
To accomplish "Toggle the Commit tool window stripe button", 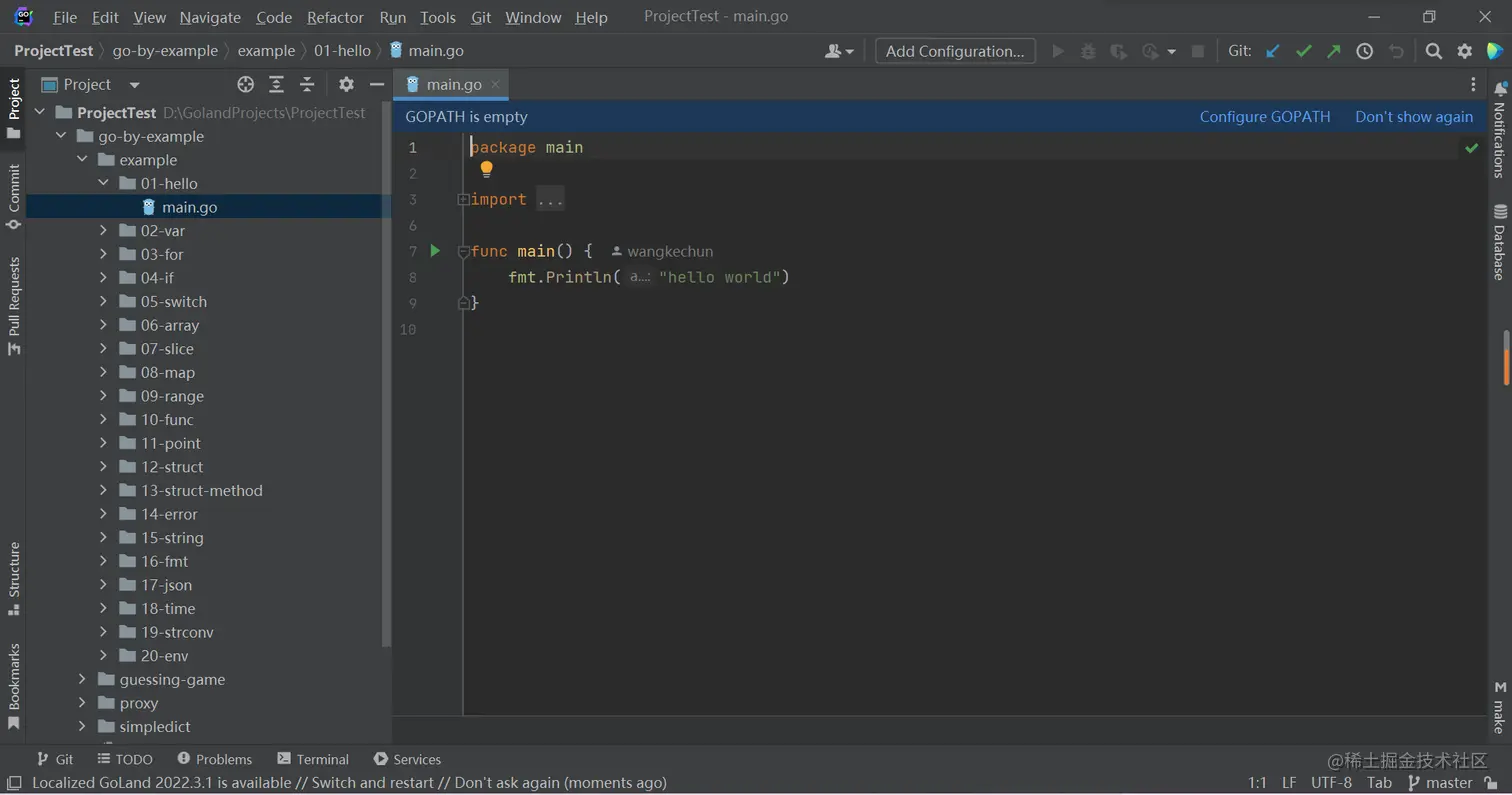I will 14,197.
